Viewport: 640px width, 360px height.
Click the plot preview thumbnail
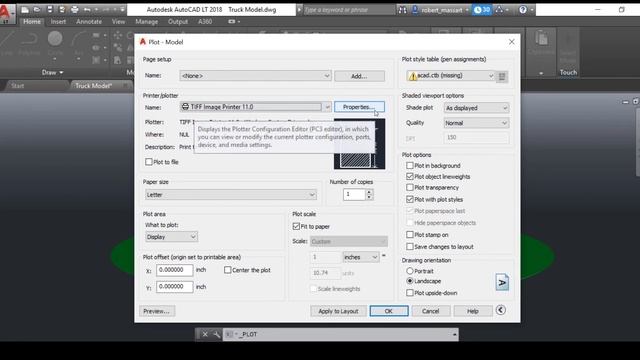pos(359,144)
